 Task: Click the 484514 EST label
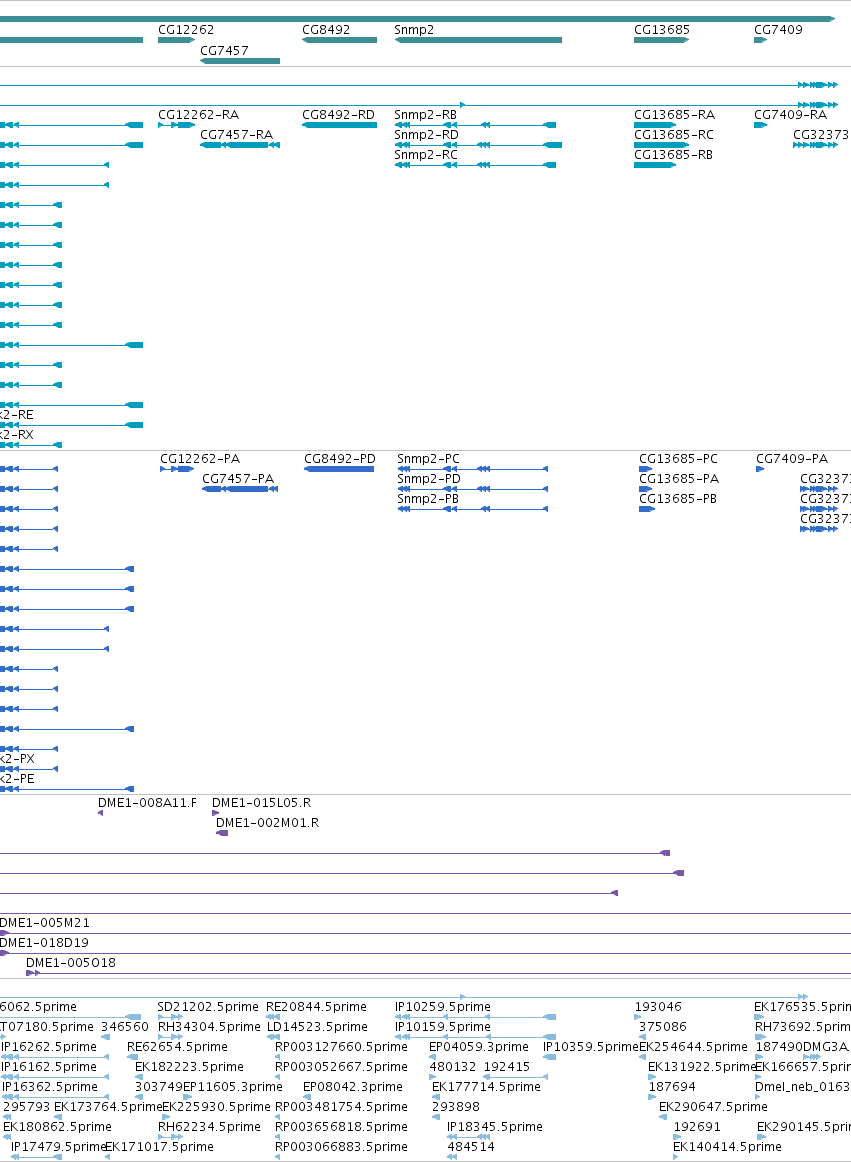tap(471, 1146)
